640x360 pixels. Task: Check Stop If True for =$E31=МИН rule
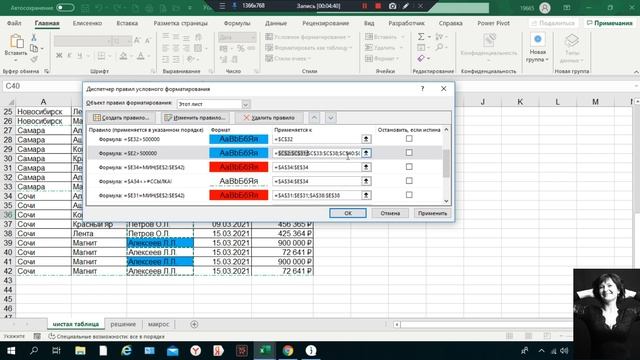pyautogui.click(x=409, y=195)
